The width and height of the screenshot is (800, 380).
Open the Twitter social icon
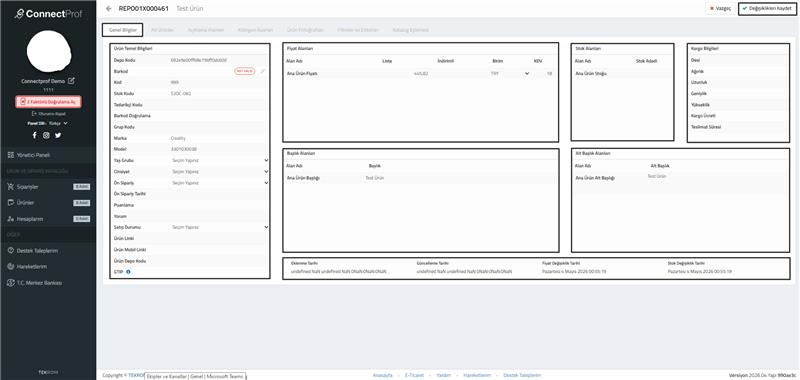58,135
